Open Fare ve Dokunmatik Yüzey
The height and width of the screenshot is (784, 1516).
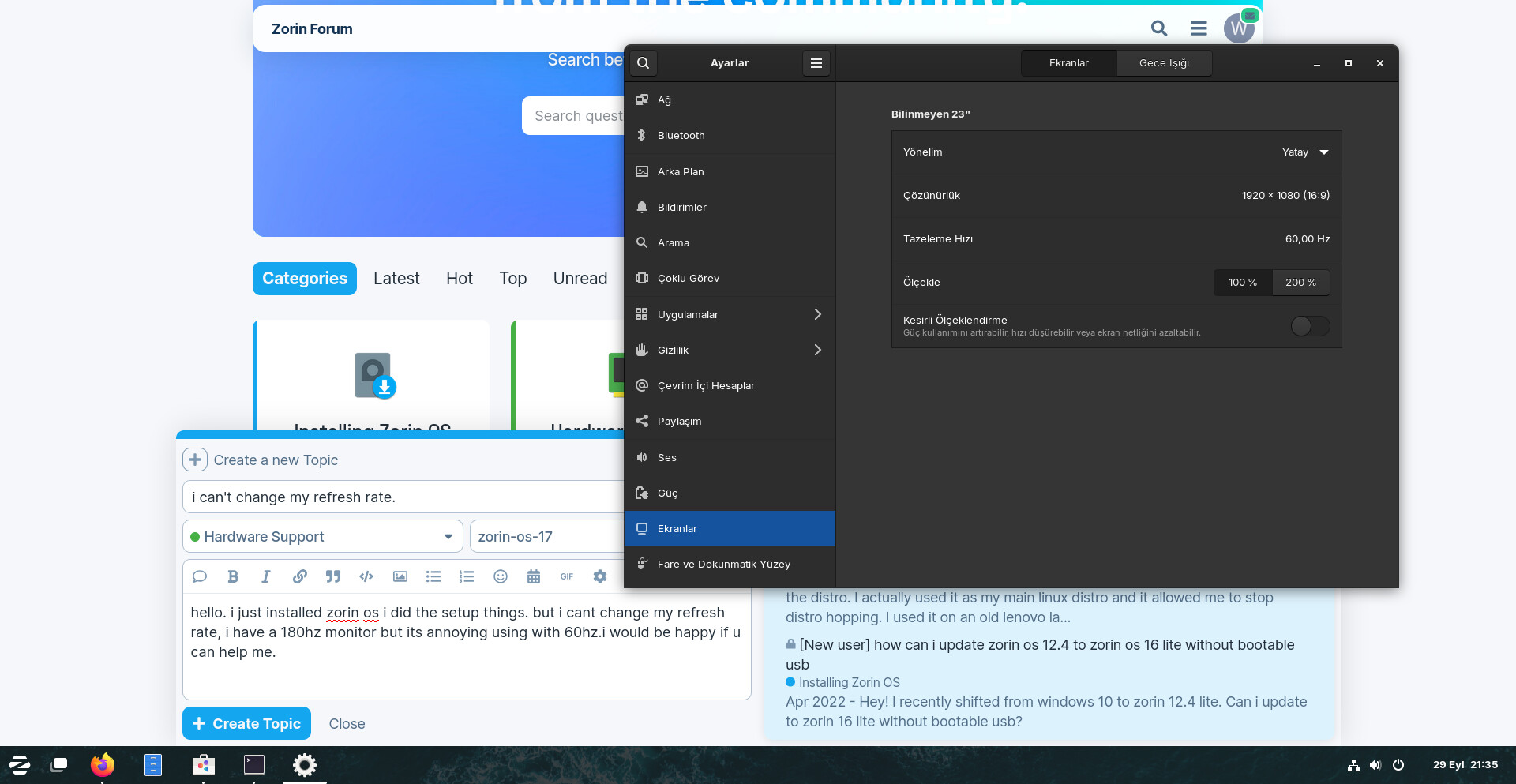[x=730, y=564]
